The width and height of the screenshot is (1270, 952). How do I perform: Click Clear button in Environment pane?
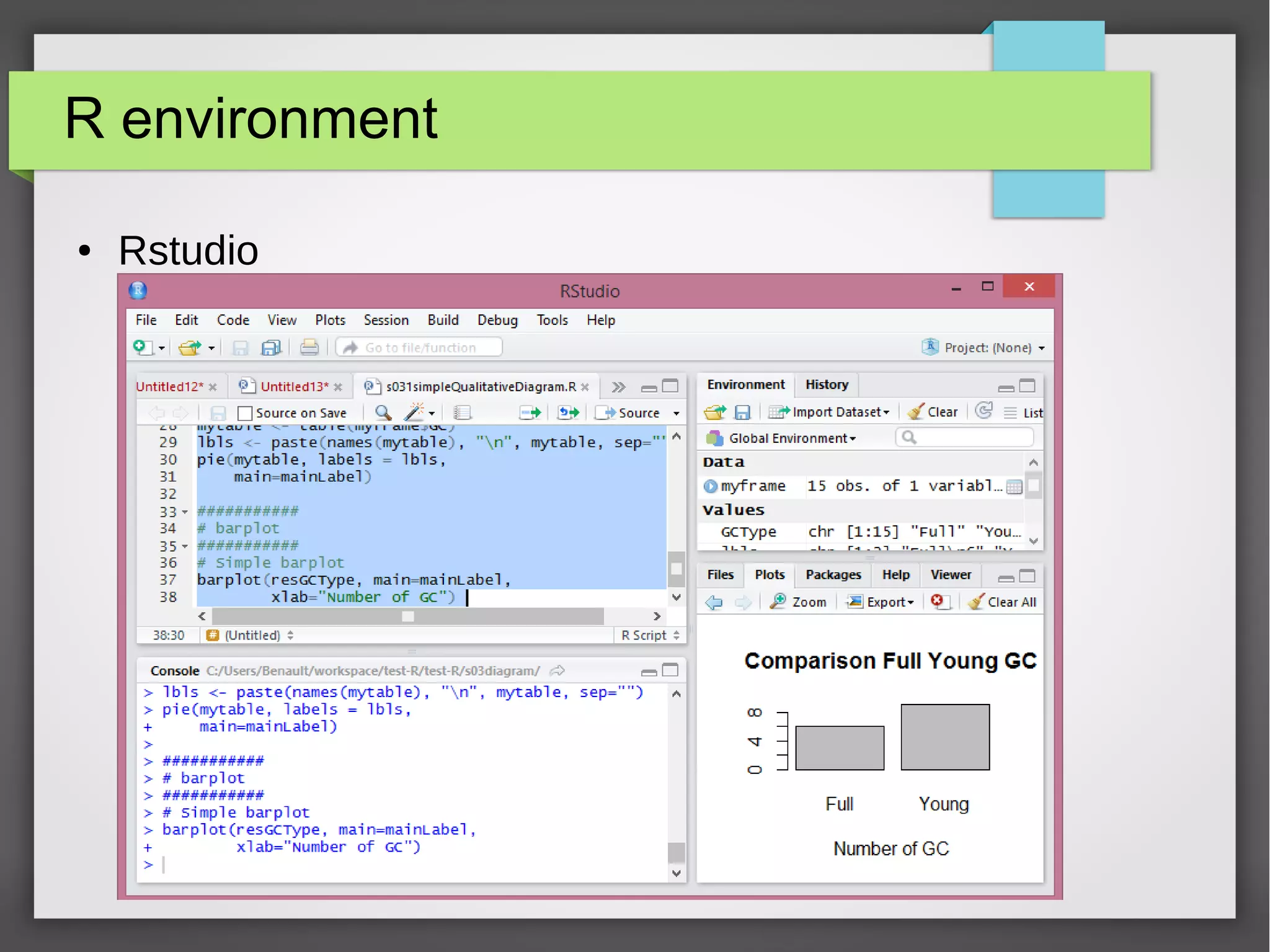click(933, 412)
